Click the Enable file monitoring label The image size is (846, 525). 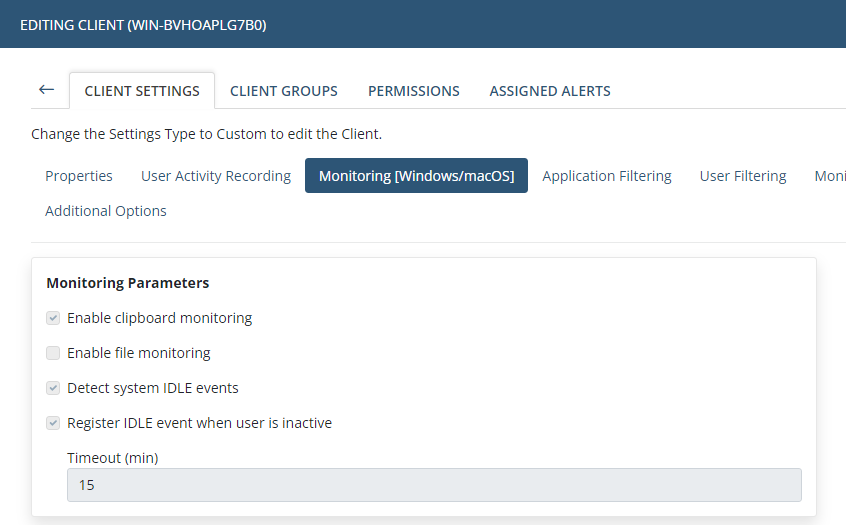pyautogui.click(x=139, y=353)
